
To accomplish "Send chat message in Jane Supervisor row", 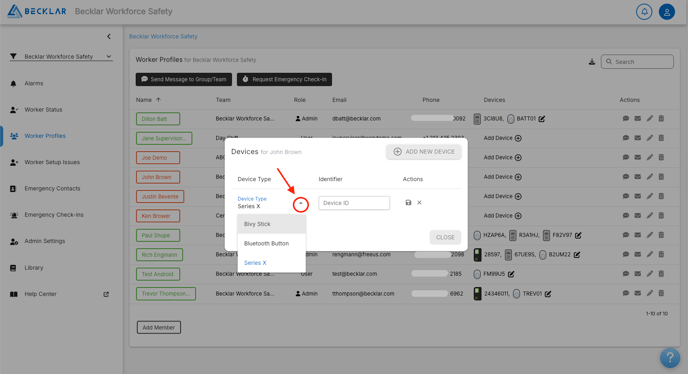I will [x=626, y=138].
